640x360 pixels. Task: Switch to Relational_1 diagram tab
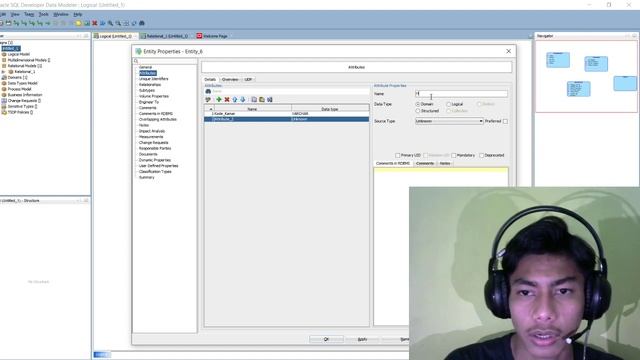coord(164,36)
